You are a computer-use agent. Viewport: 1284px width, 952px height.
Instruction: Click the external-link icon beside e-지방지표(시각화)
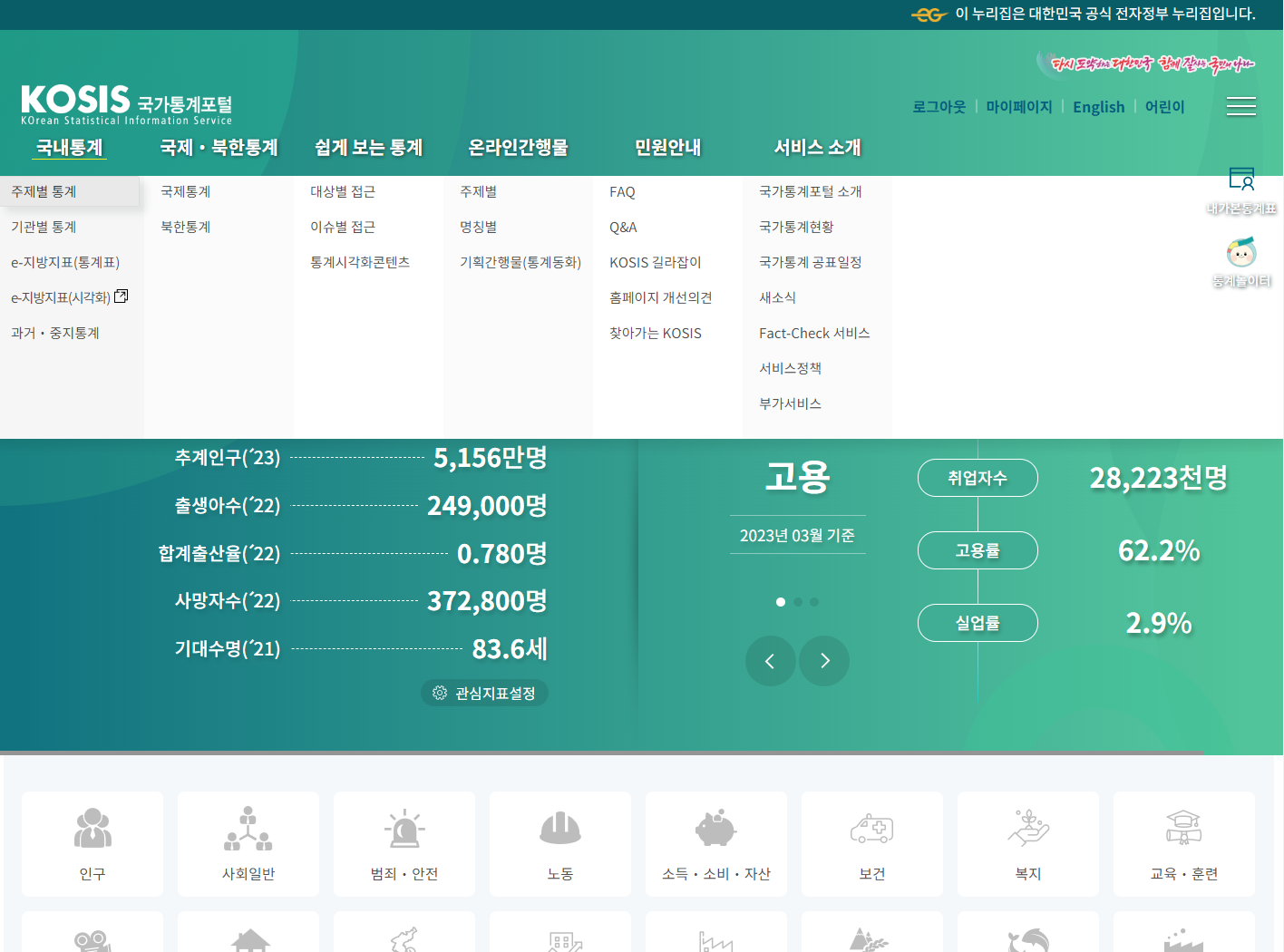click(x=122, y=296)
